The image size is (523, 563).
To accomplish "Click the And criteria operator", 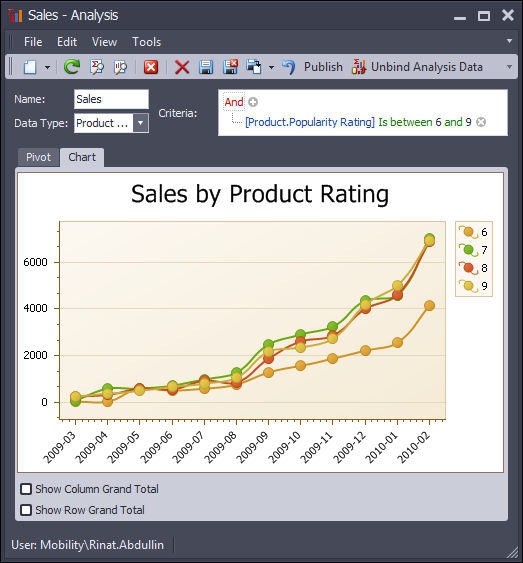I will (234, 102).
